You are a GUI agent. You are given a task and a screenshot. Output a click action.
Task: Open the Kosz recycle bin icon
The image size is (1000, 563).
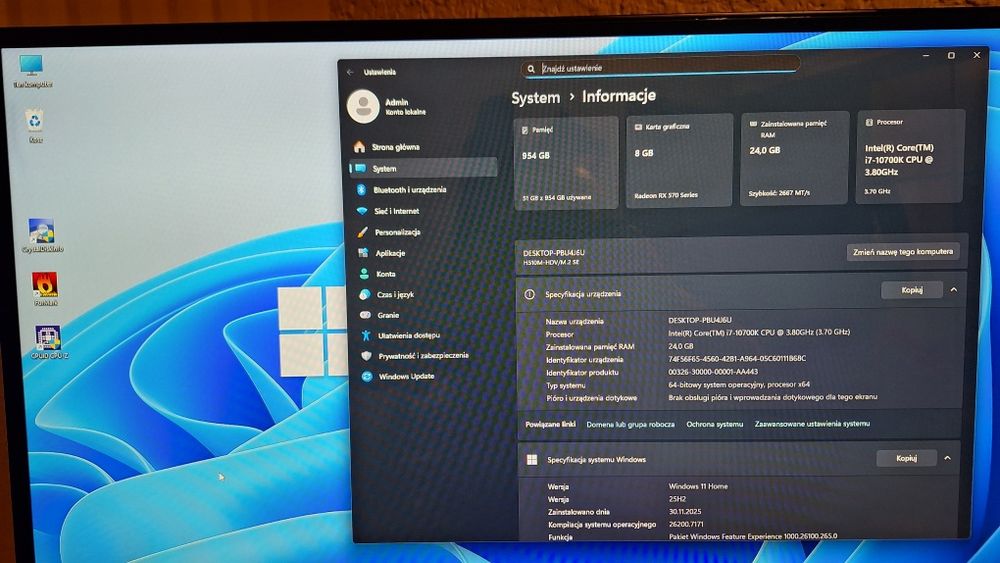[x=35, y=126]
